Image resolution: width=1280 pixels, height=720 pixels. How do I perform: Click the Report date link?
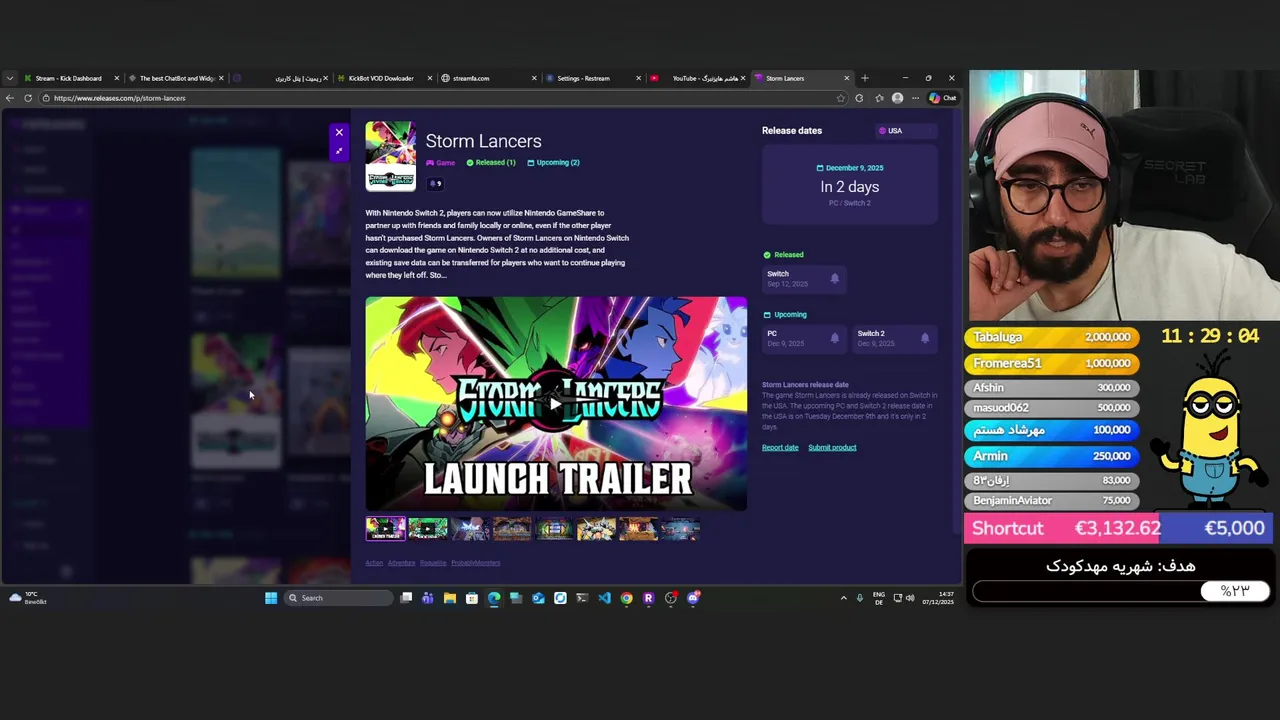coord(780,448)
